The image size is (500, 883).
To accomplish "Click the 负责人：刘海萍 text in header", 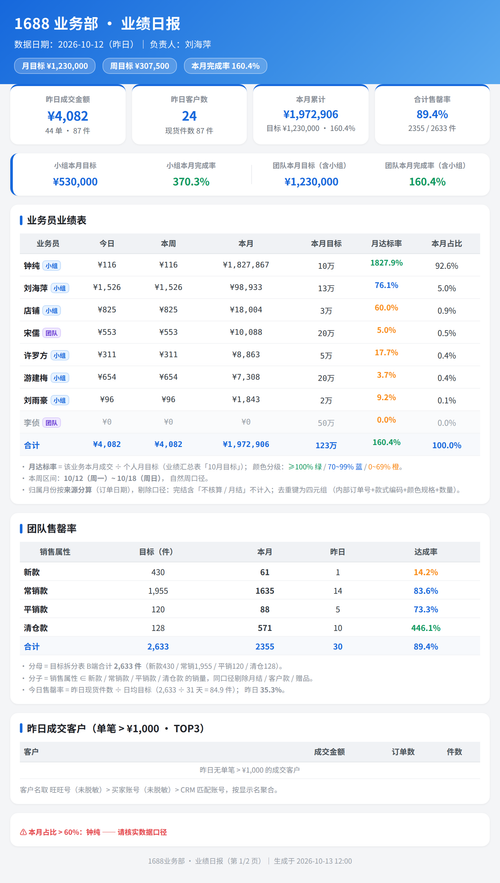I will 180,44.
